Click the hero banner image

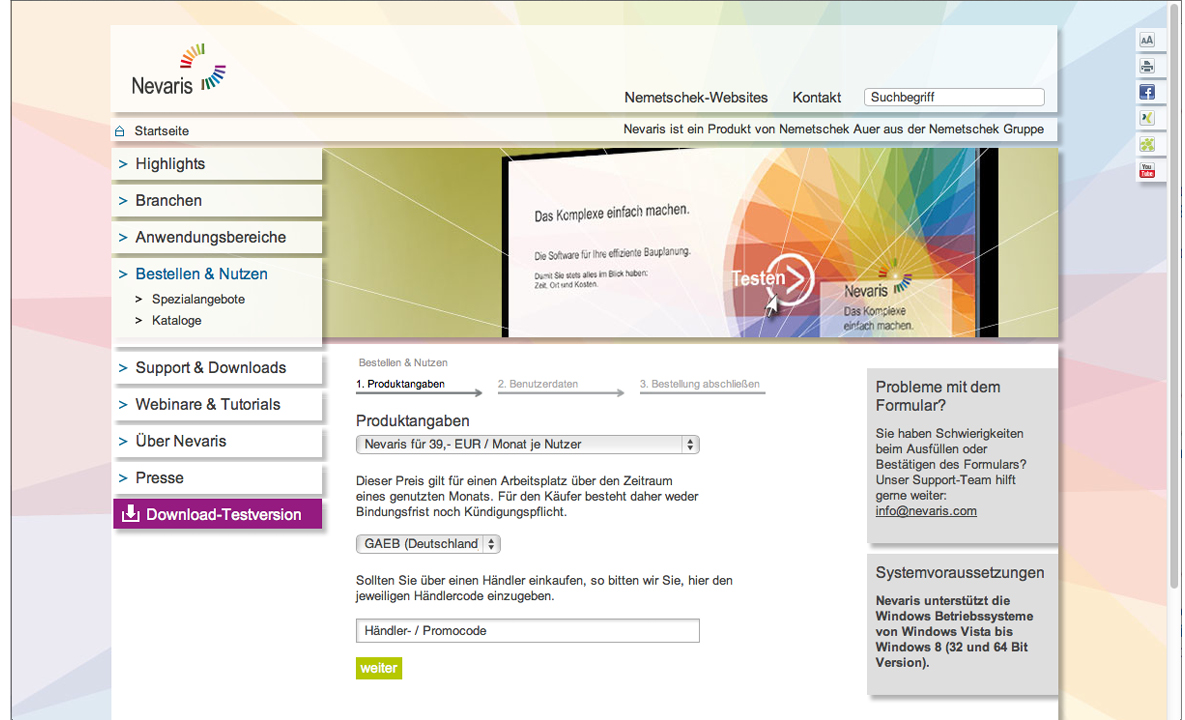pos(690,243)
